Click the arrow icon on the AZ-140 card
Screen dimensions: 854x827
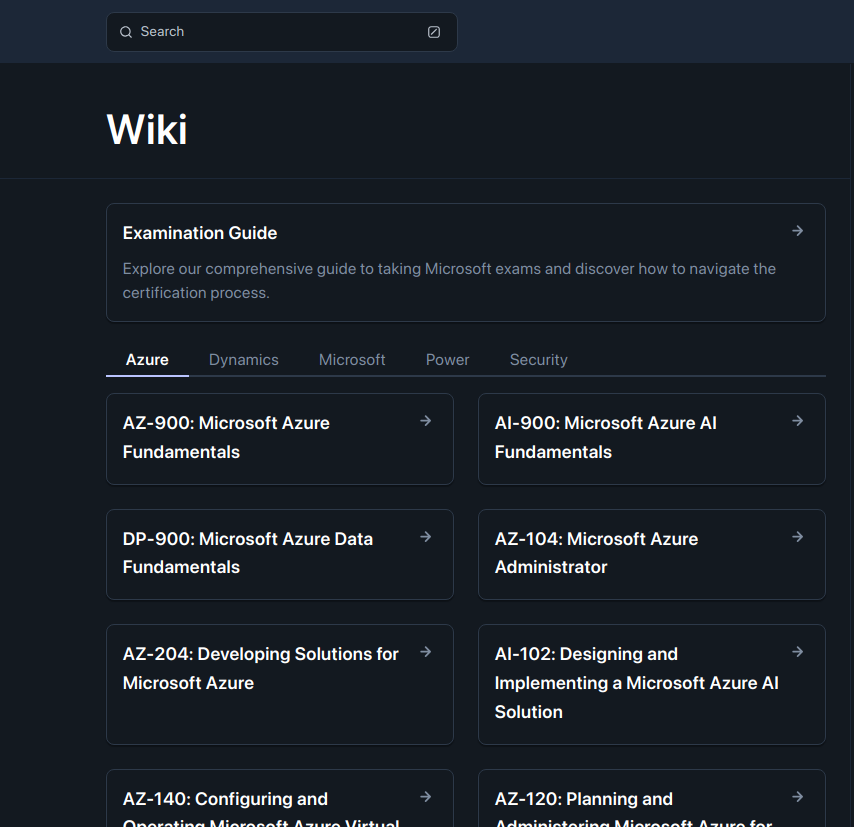(425, 796)
